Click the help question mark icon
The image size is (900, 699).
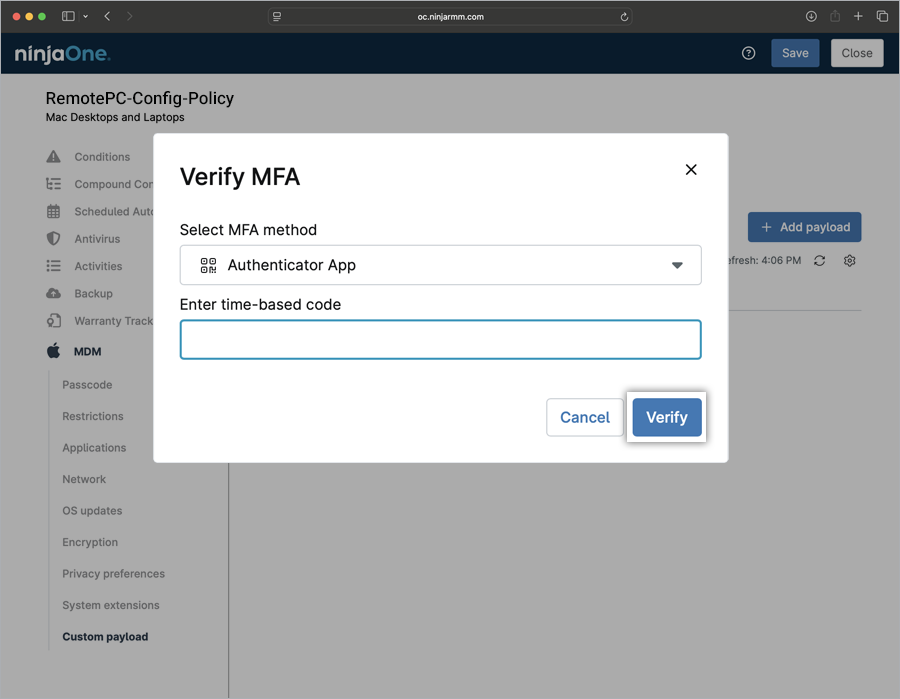point(749,53)
